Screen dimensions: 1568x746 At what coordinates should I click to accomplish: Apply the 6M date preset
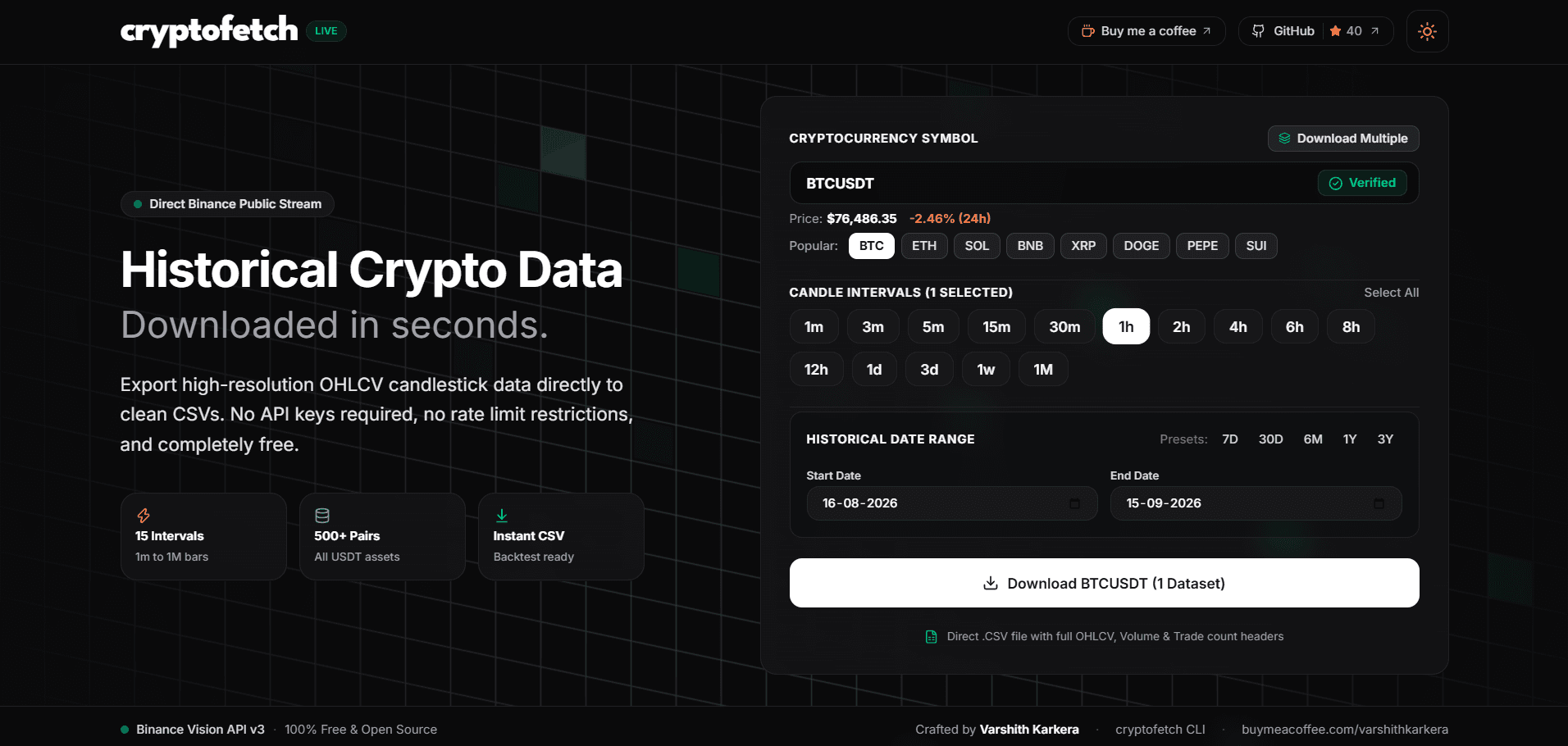1313,439
